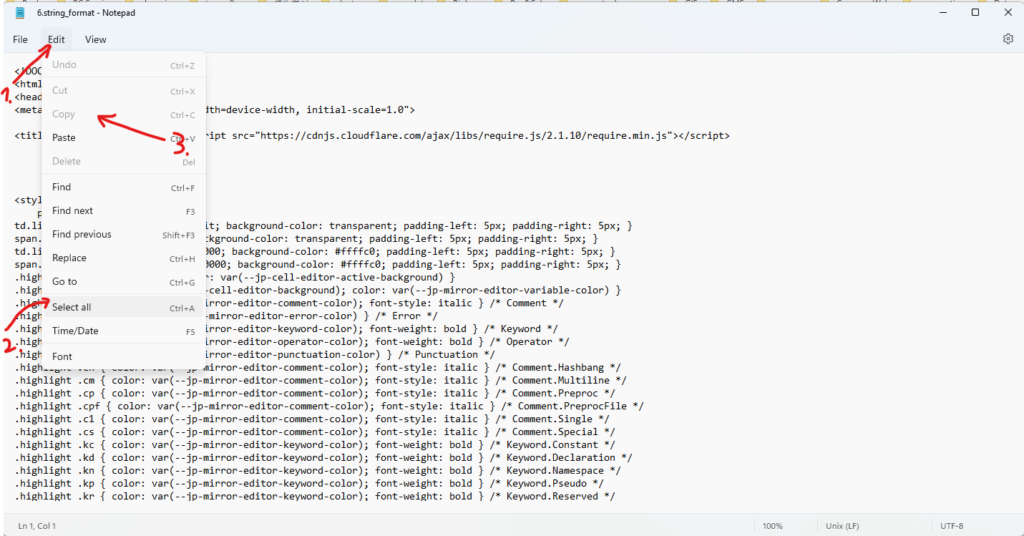Viewport: 1024px width, 536px height.
Task: Close the open Edit menu
Action: pos(56,40)
